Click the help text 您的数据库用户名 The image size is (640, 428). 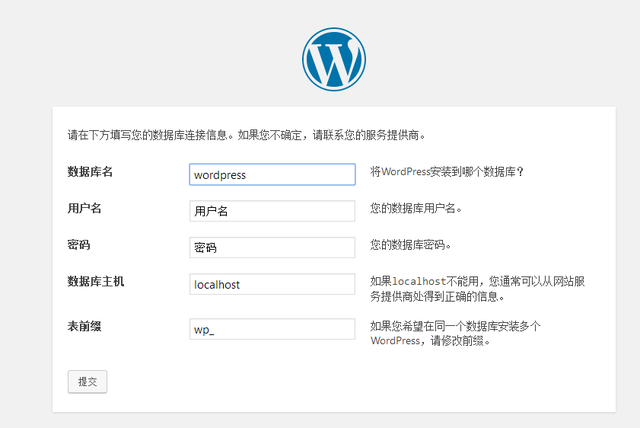(x=416, y=209)
